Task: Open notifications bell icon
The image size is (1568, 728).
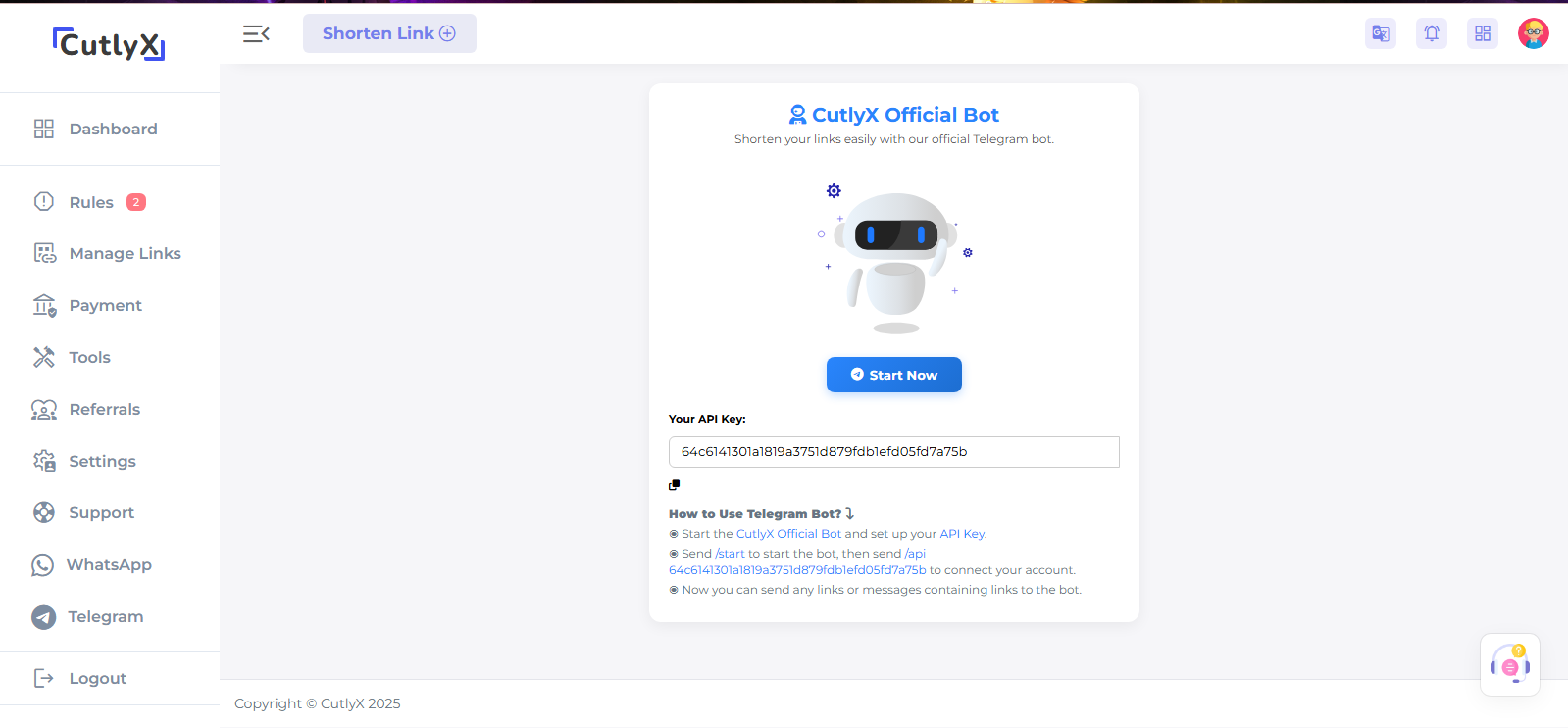Action: coord(1432,33)
